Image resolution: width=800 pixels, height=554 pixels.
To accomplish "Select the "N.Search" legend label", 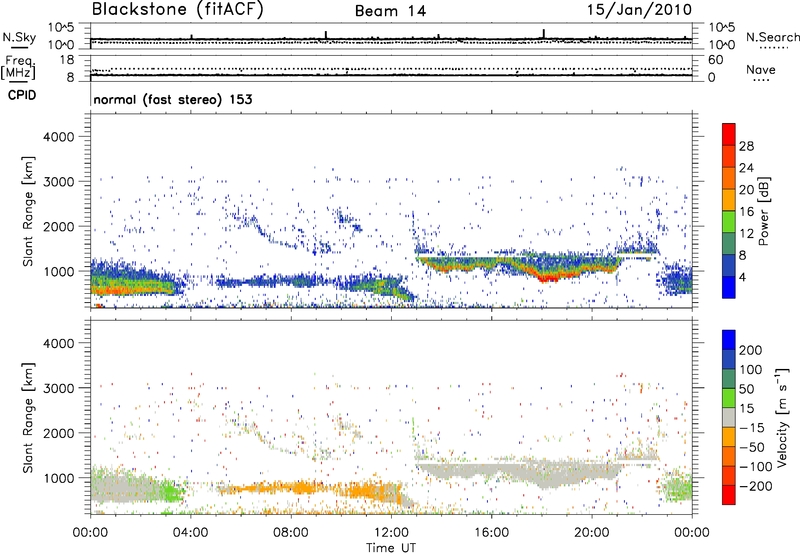I will 773,37.
